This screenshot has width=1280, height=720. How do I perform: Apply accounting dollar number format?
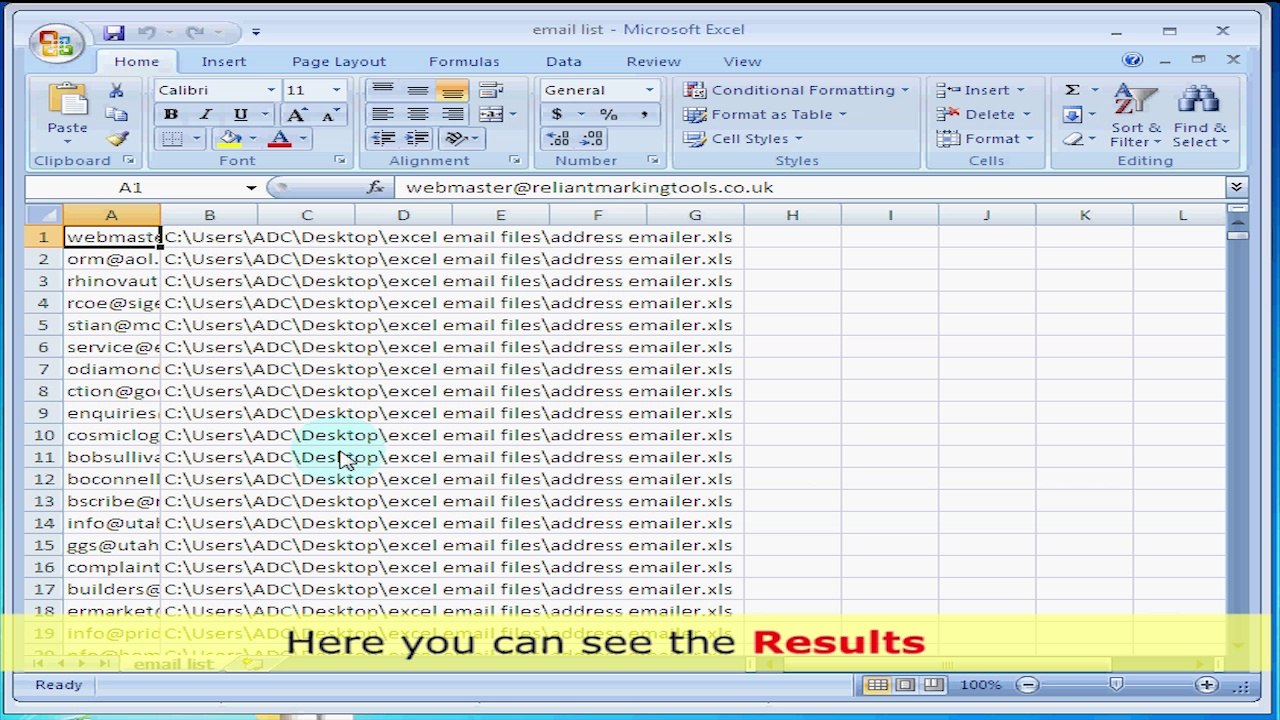(557, 115)
